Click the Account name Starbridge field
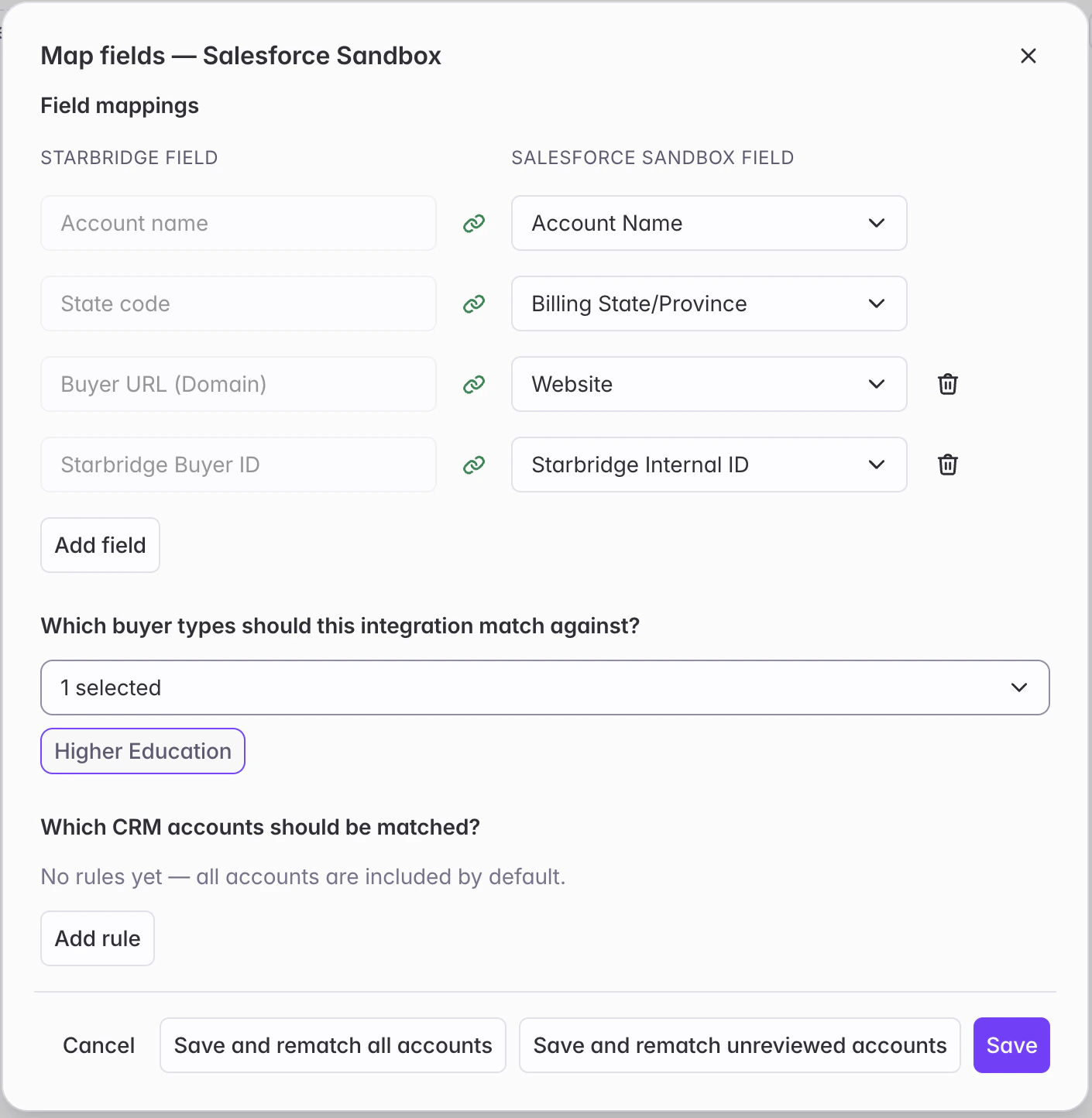 [239, 223]
